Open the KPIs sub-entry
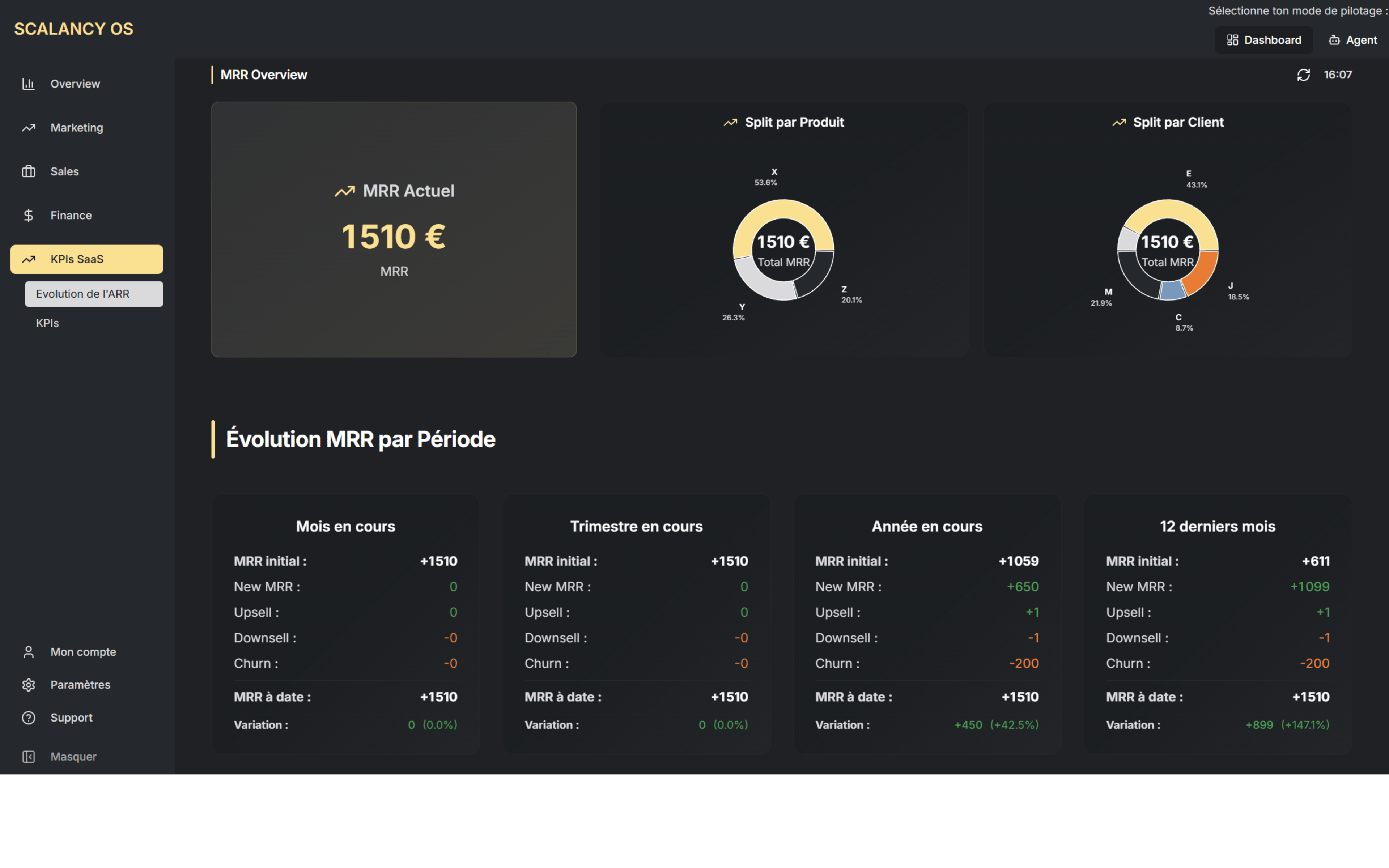 (47, 323)
